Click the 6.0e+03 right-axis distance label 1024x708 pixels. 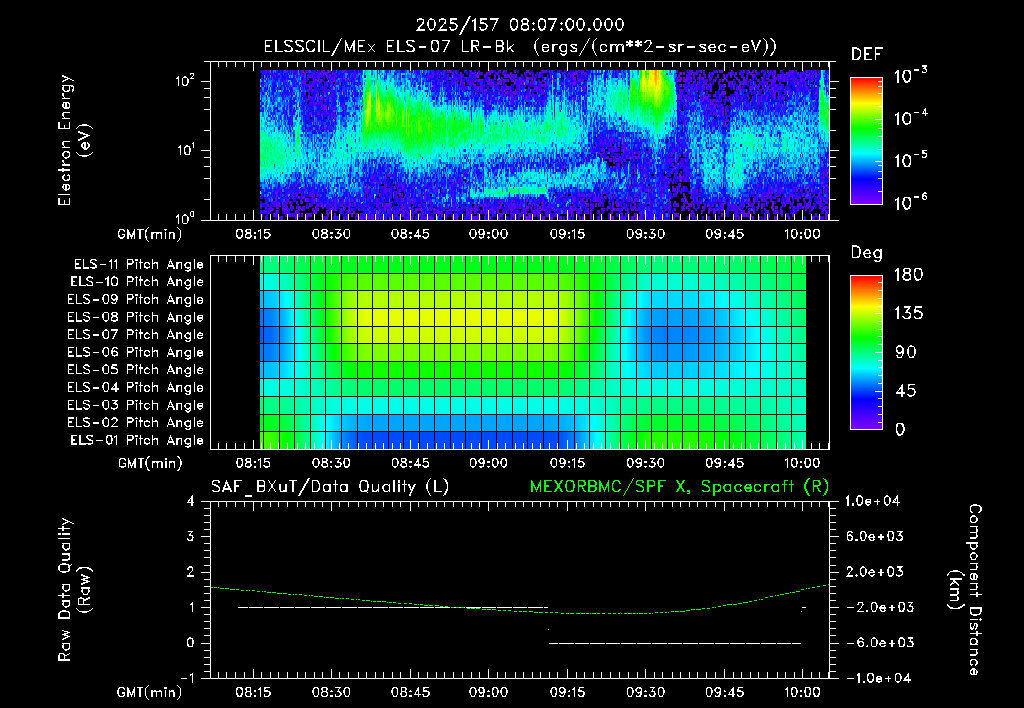coord(875,536)
